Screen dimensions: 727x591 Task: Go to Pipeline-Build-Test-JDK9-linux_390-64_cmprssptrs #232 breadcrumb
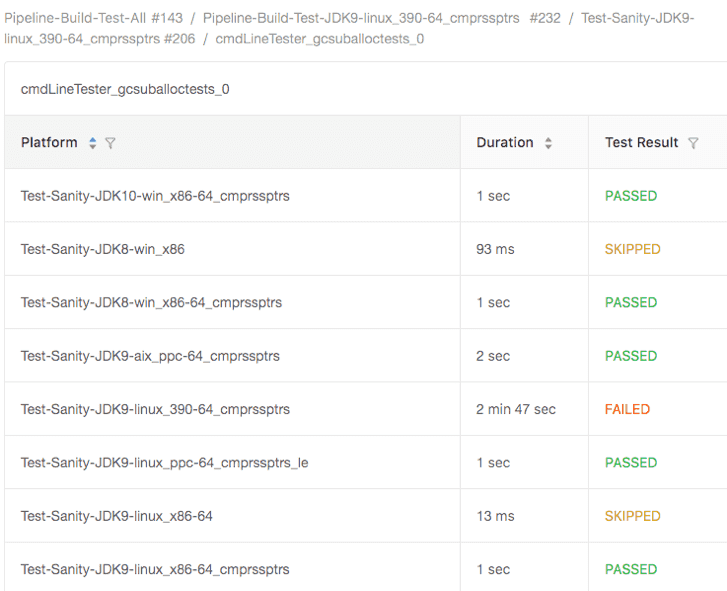(382, 18)
